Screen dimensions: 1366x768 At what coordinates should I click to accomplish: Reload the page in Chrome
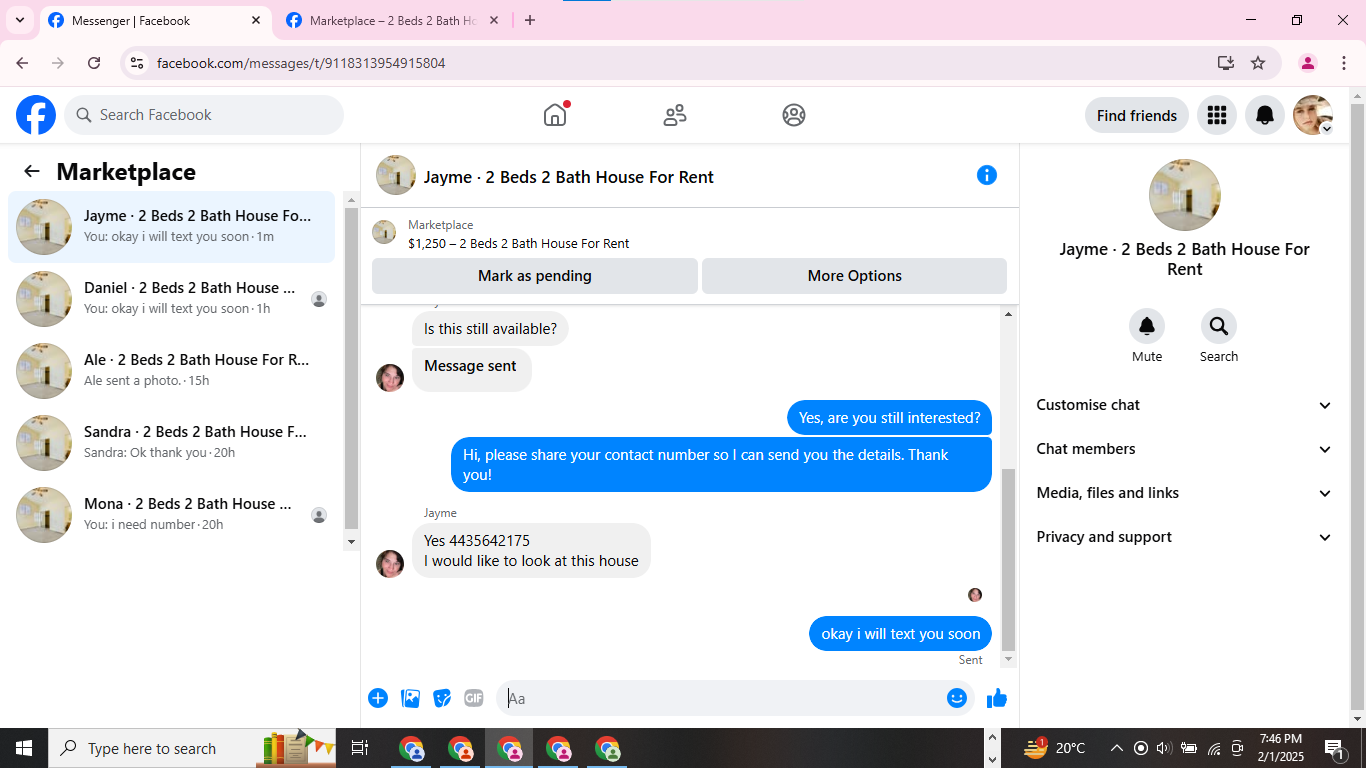pos(94,63)
